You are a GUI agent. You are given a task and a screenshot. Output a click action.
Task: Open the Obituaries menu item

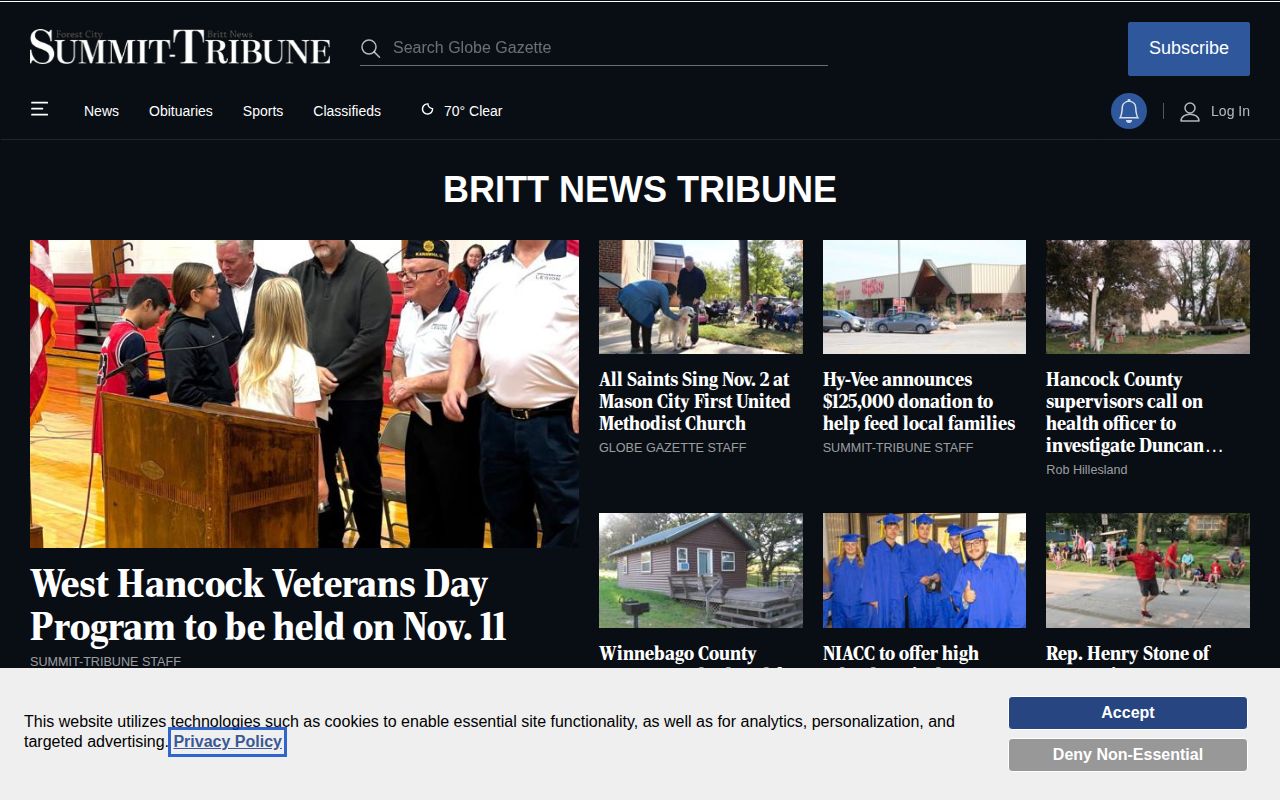tap(181, 111)
